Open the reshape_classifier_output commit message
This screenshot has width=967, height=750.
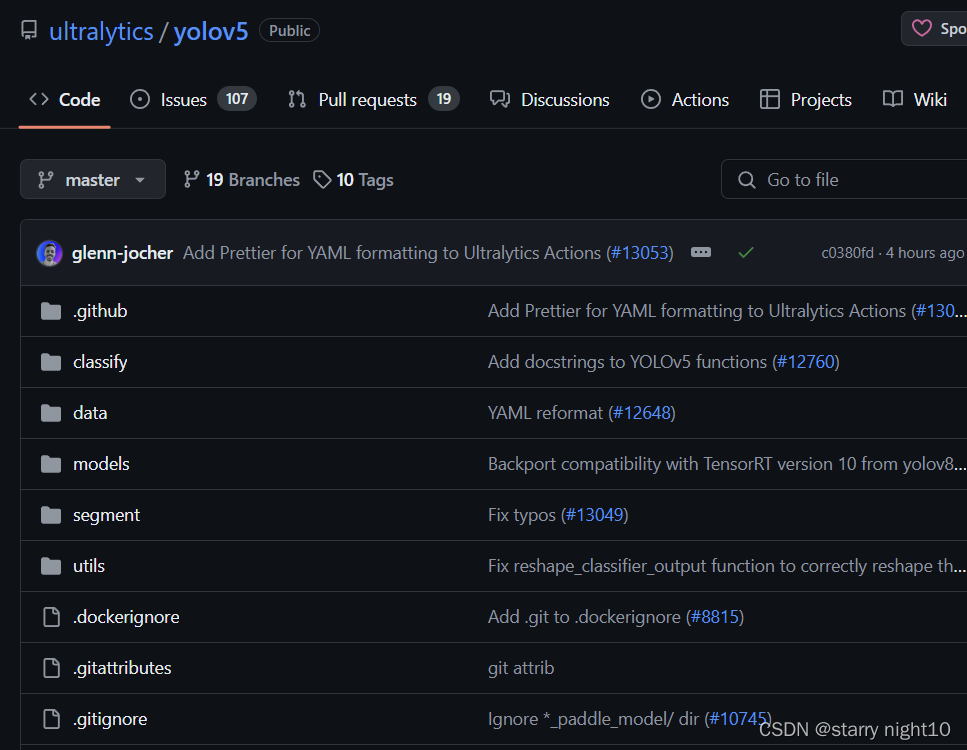726,566
